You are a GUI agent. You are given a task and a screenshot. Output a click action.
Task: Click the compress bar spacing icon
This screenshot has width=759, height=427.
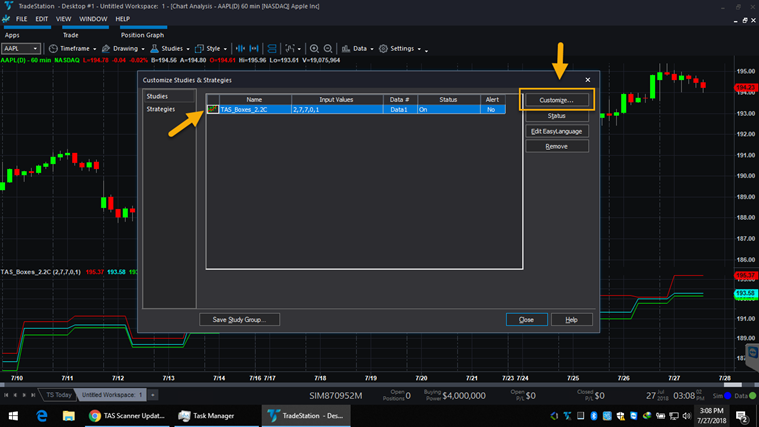[240, 49]
